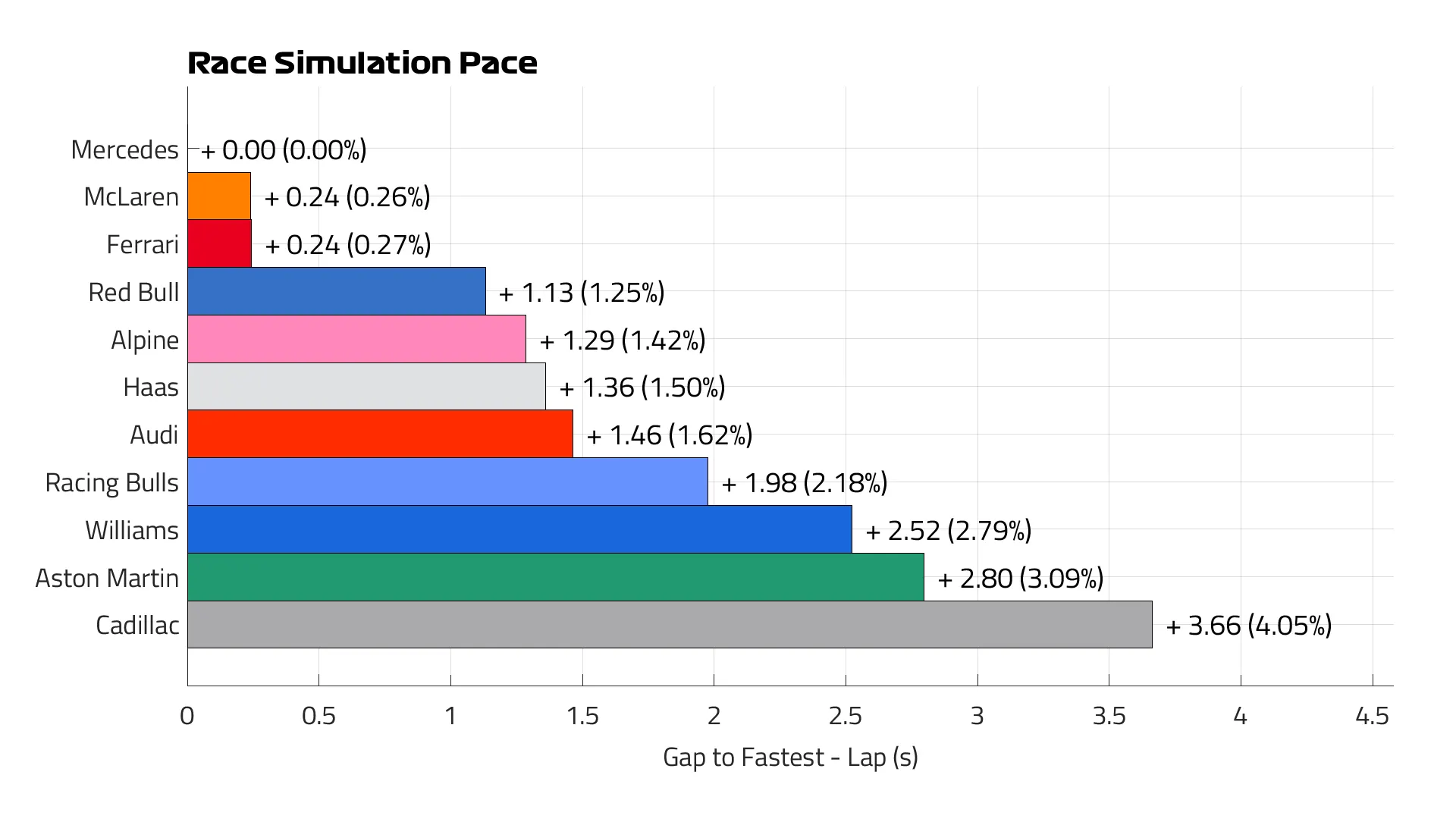Select the green Aston Martin bar
Screen dimensions: 1456x819
click(556, 577)
